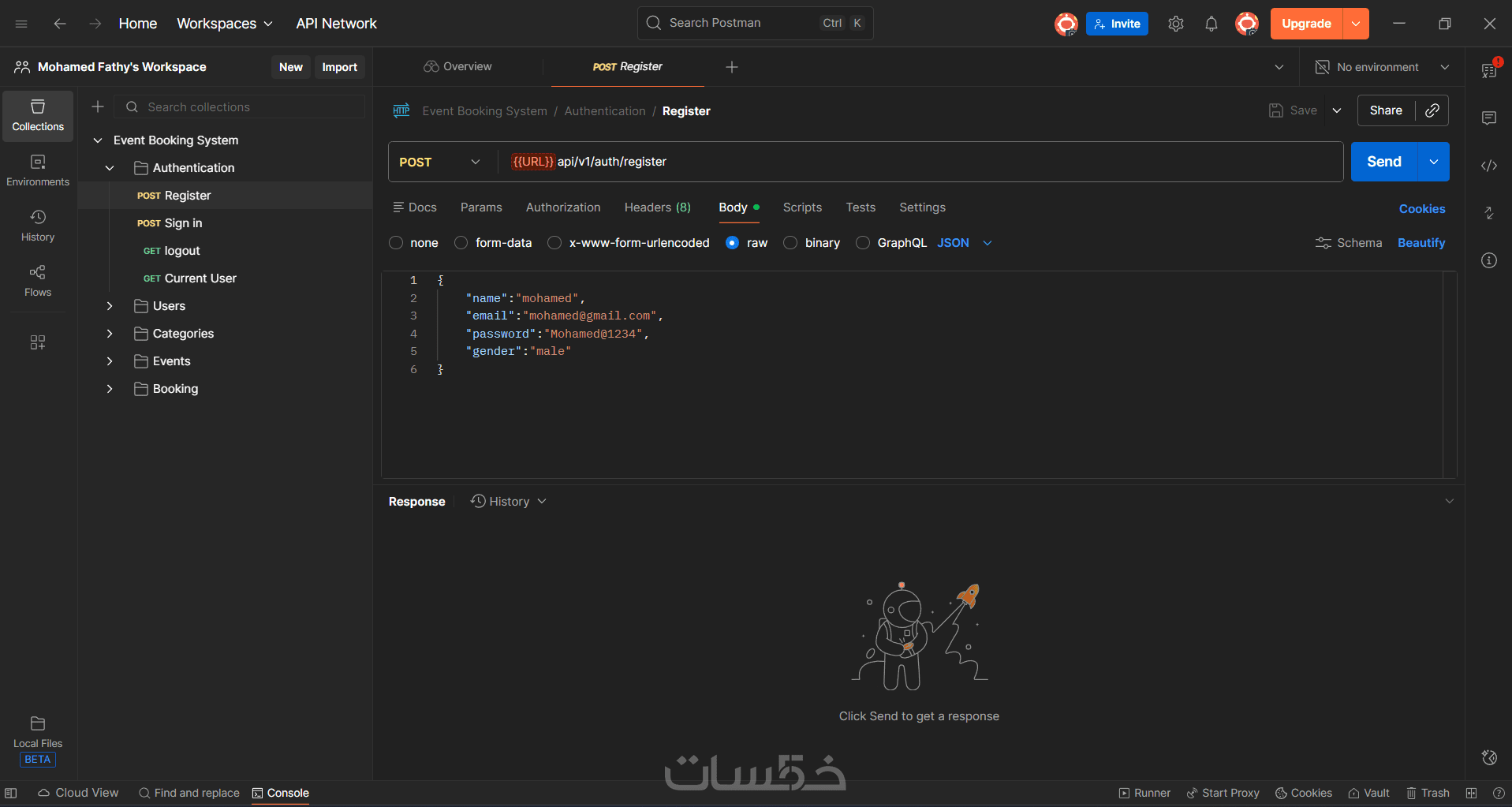The width and height of the screenshot is (1512, 807).
Task: Open notifications bell icon
Action: tap(1211, 24)
